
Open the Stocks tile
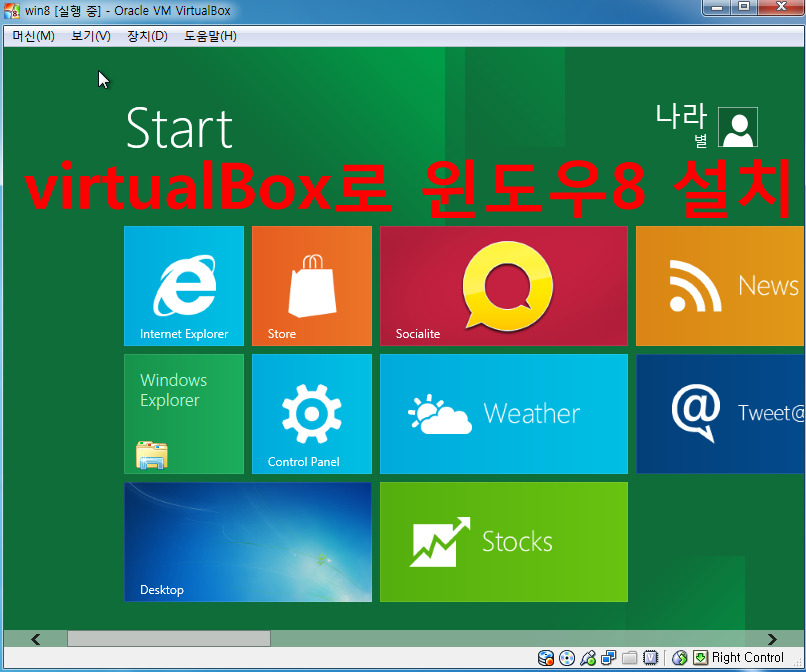point(503,542)
